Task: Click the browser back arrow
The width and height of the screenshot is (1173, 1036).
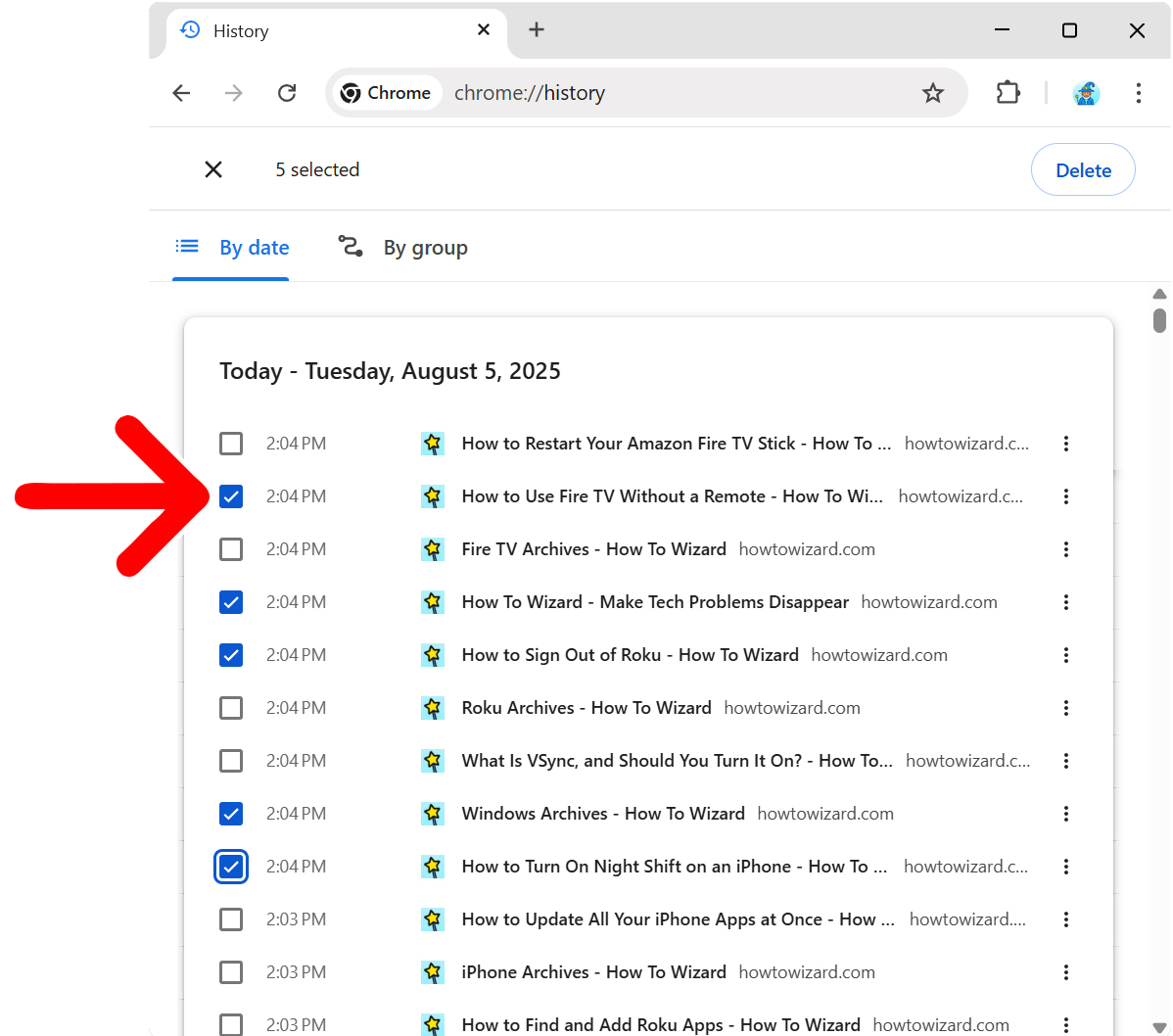Action: (181, 93)
